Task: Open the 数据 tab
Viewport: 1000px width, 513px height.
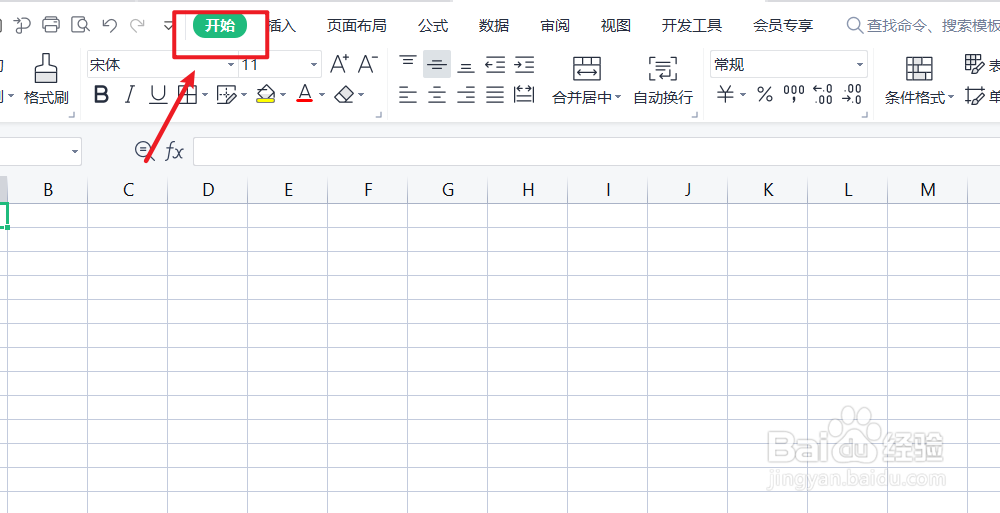Action: pos(494,26)
